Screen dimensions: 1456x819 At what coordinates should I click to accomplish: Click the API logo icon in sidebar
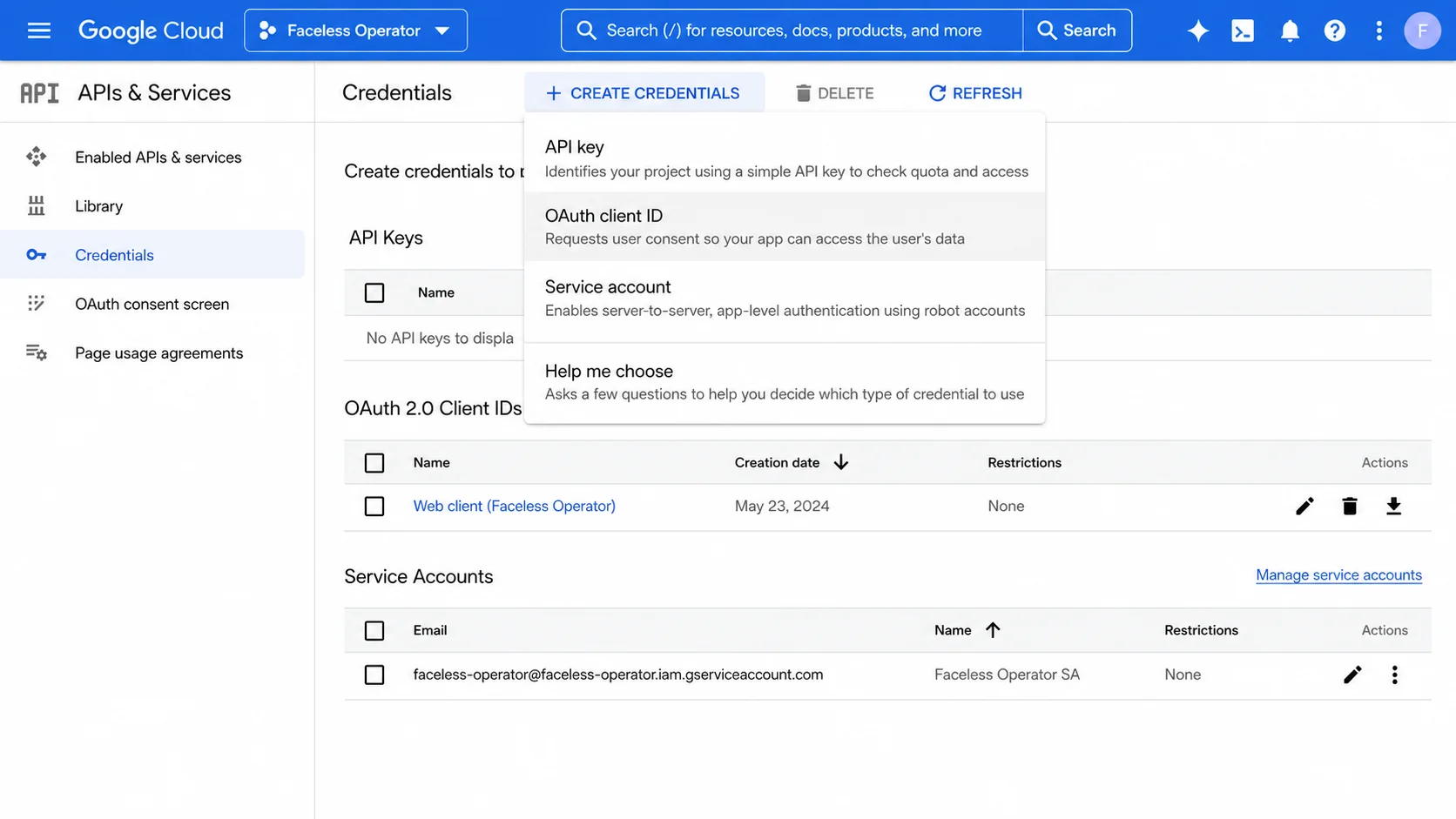coord(39,93)
